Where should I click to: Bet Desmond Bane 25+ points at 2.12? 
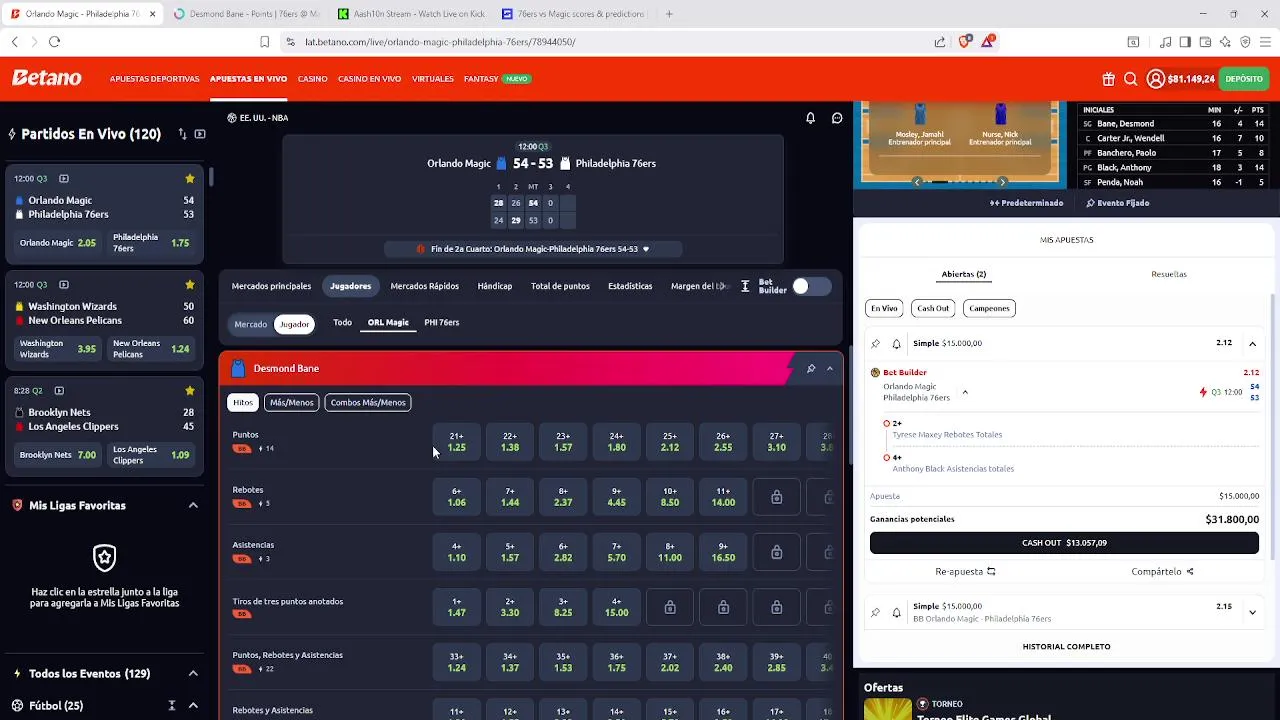pos(669,442)
